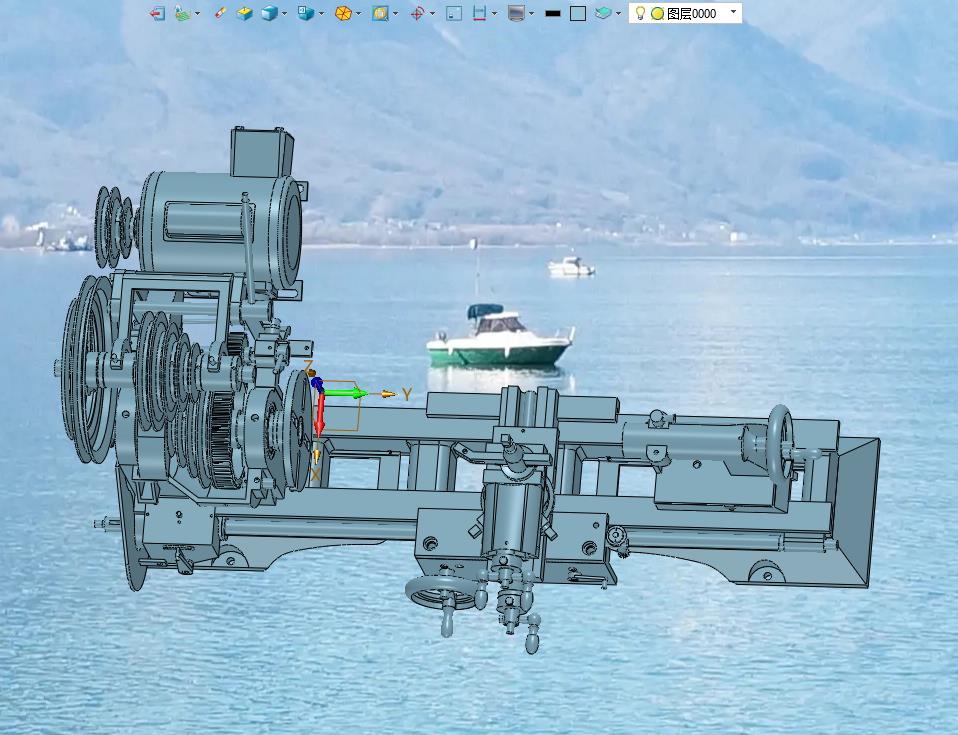Expand the monitor display dropdown arrow
This screenshot has height=735, width=958.
(x=532, y=13)
